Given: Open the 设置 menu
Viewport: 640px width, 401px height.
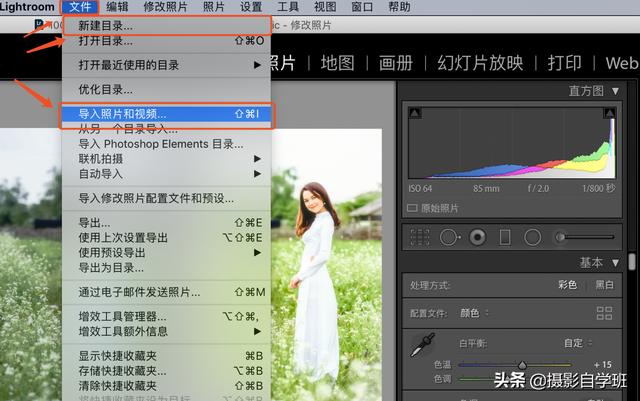Looking at the screenshot, I should pyautogui.click(x=251, y=7).
